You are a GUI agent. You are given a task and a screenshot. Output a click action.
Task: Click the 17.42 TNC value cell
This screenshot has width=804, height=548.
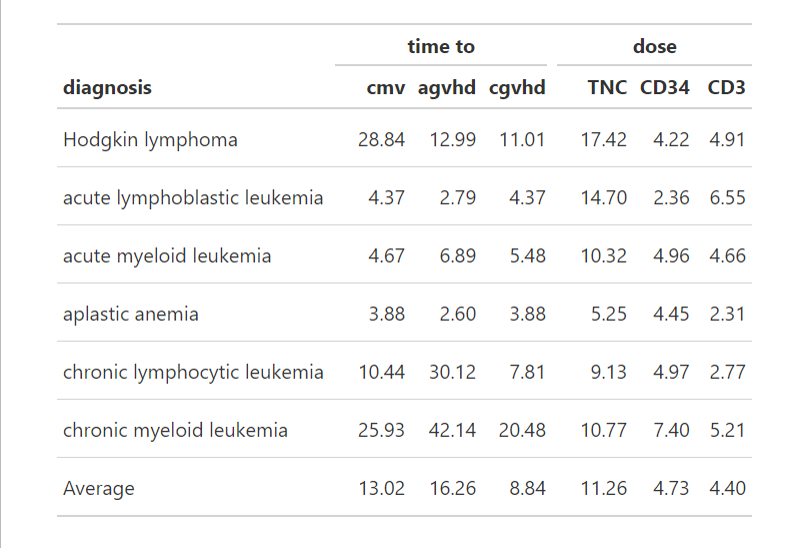coord(604,140)
